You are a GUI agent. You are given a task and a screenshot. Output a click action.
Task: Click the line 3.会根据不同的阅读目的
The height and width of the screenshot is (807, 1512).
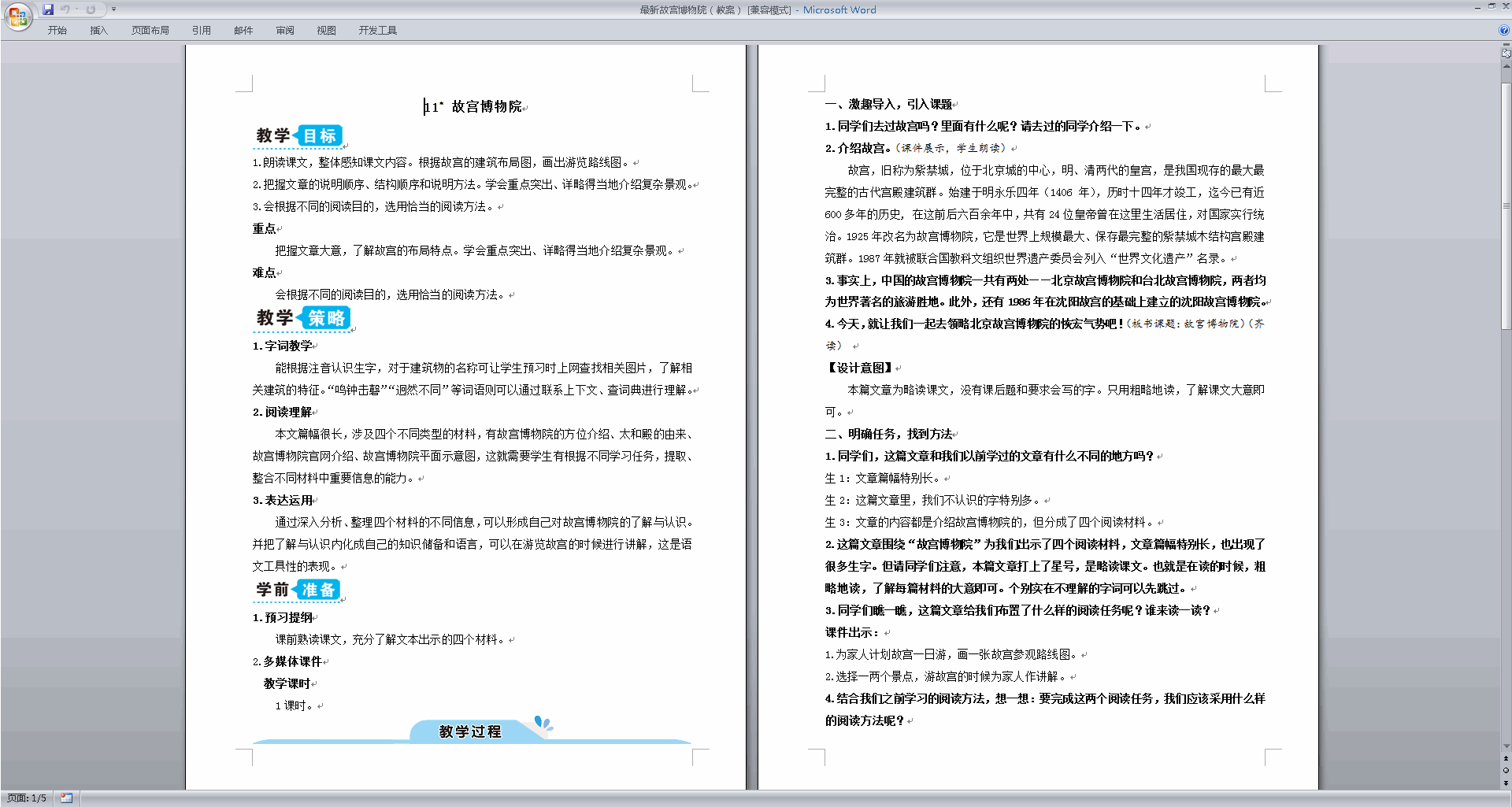click(373, 206)
